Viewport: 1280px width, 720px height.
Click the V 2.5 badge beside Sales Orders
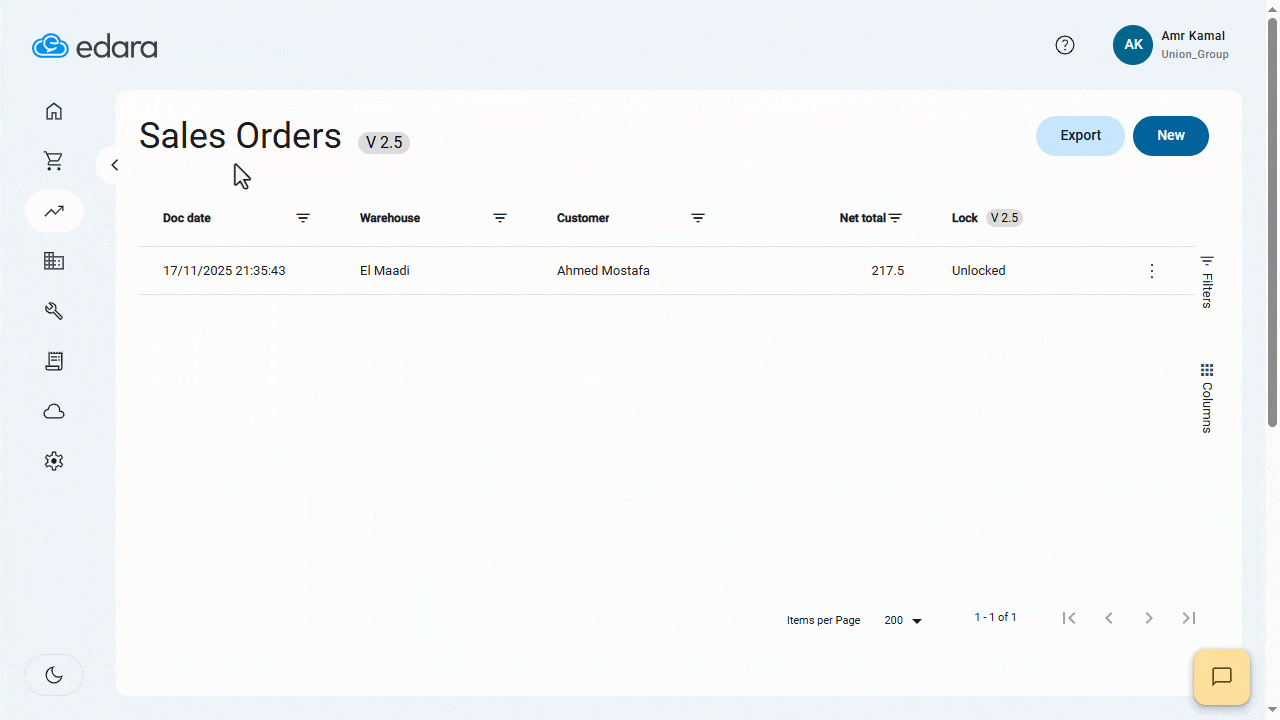click(384, 143)
